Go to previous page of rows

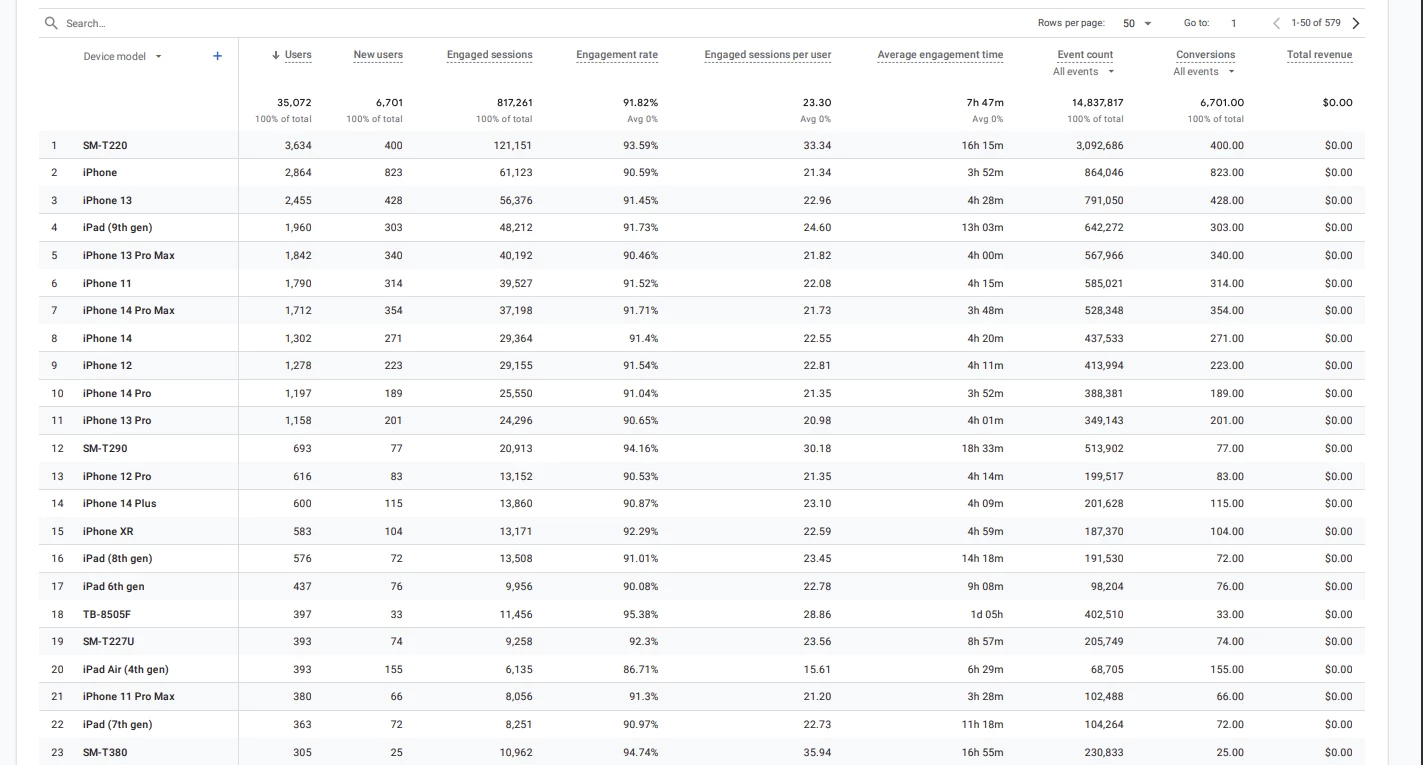click(1277, 23)
